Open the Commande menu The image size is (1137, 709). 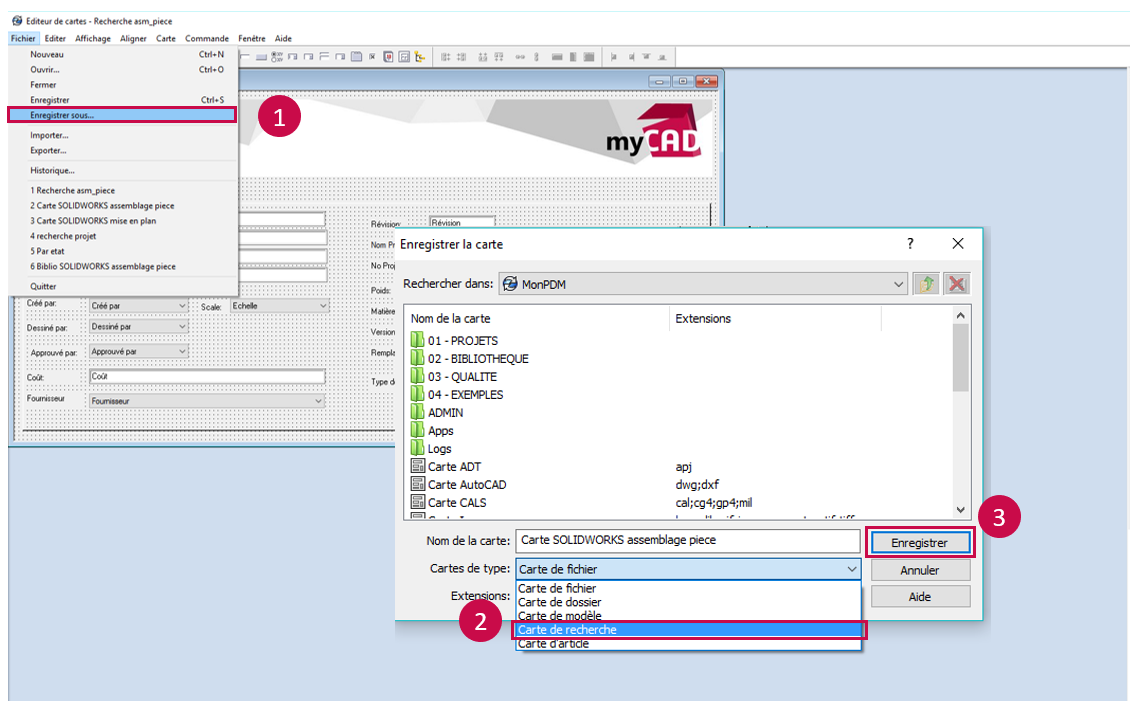click(x=207, y=38)
